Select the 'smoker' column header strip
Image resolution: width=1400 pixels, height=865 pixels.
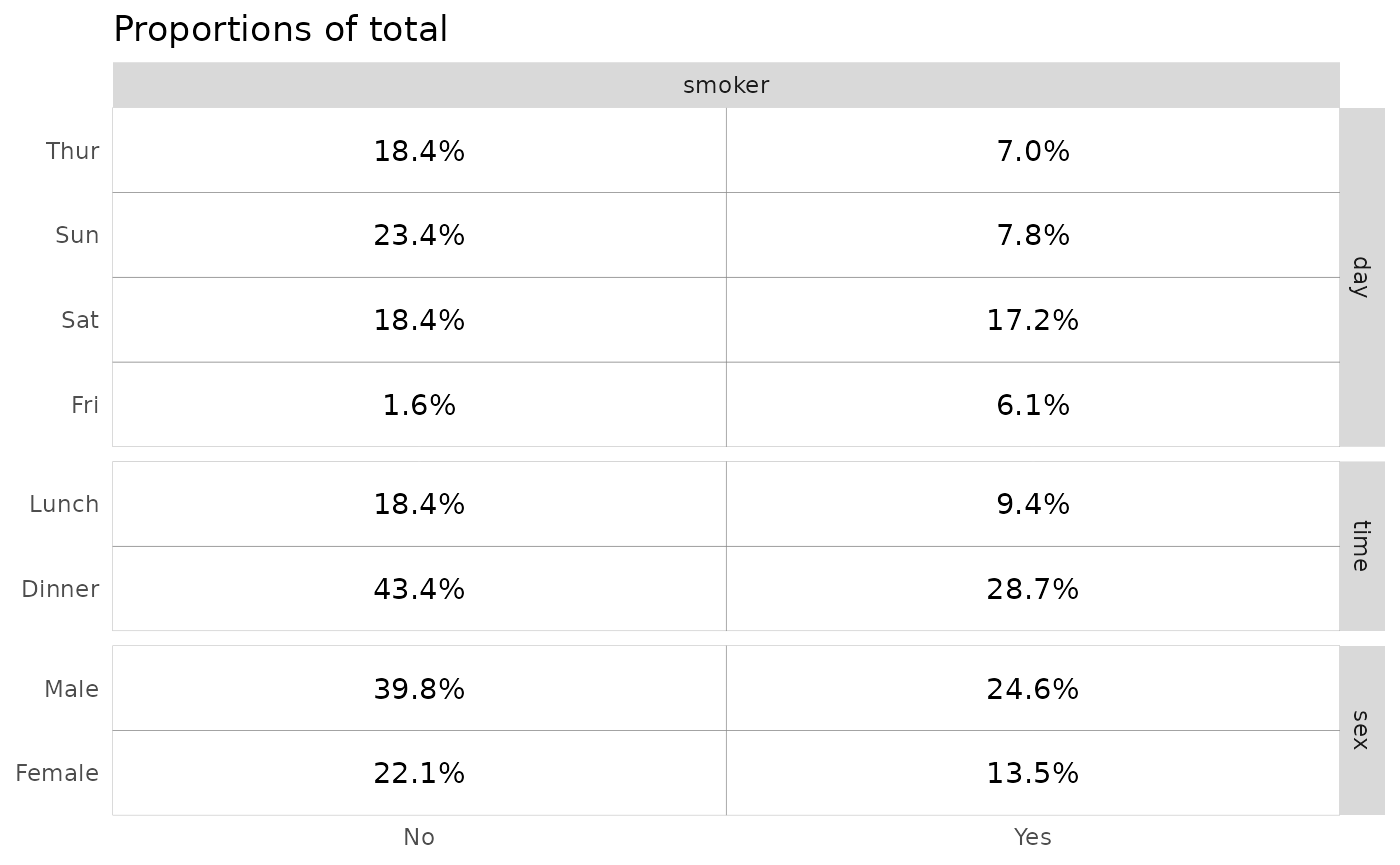[726, 86]
